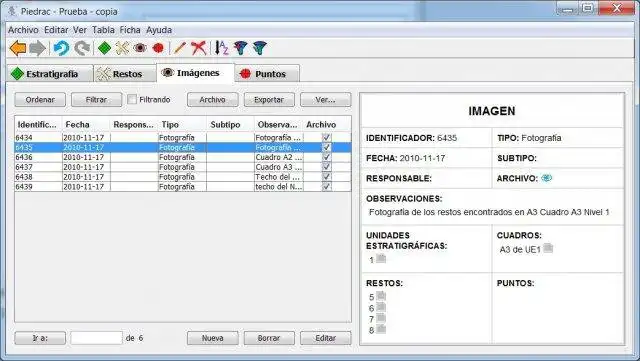Toggle Archivo checkbox in row 6438
Image resolution: width=640 pixels, height=361 pixels.
[x=327, y=177]
